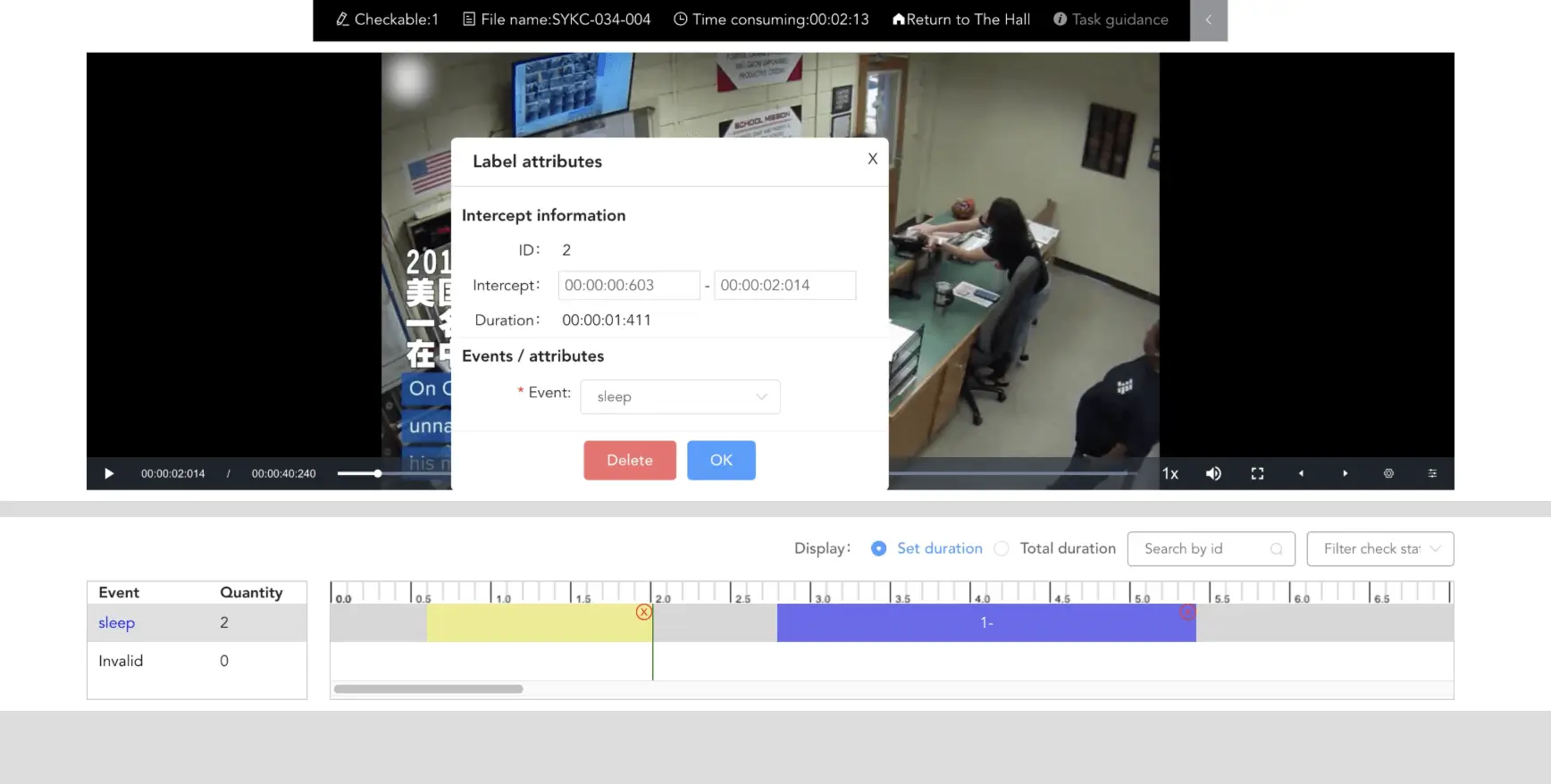Screen dimensions: 1551x784
Task: Open the video options list icon
Action: (x=1432, y=473)
